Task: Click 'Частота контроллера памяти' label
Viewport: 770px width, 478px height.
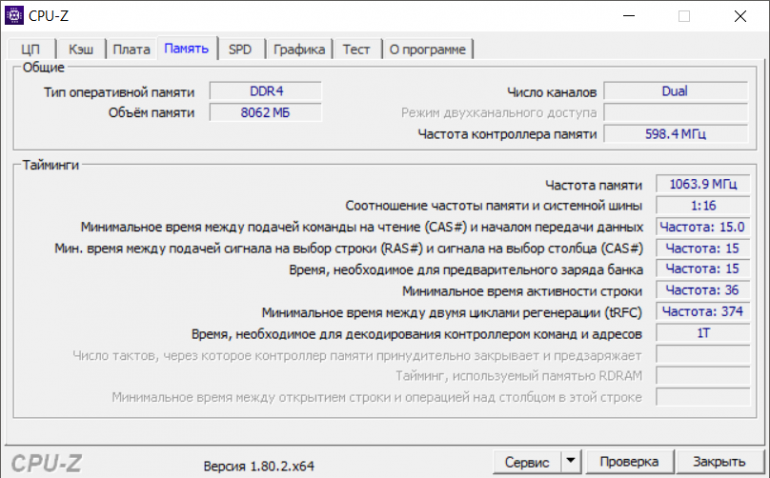Action: point(507,134)
